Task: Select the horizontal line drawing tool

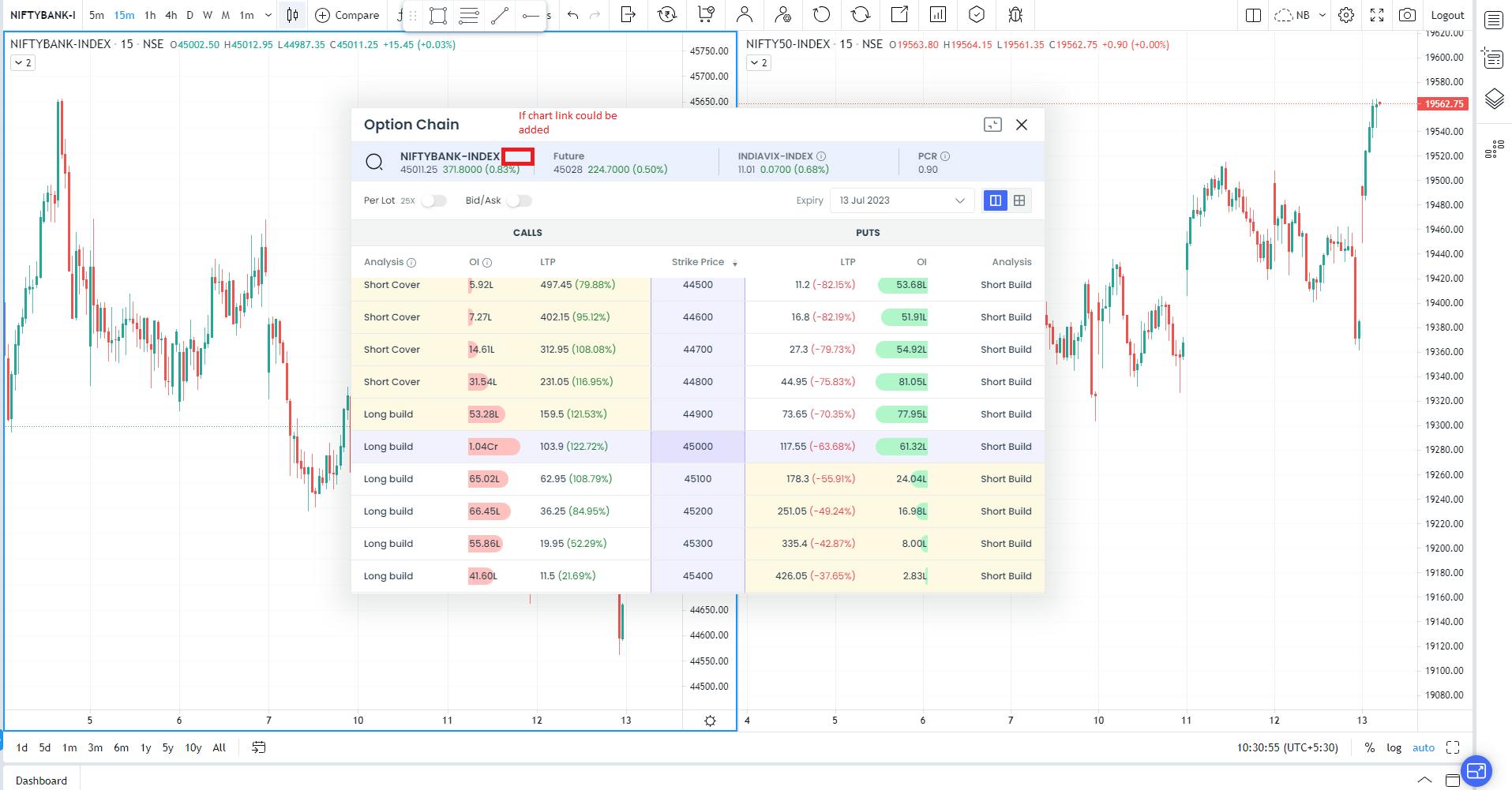Action: [530, 15]
